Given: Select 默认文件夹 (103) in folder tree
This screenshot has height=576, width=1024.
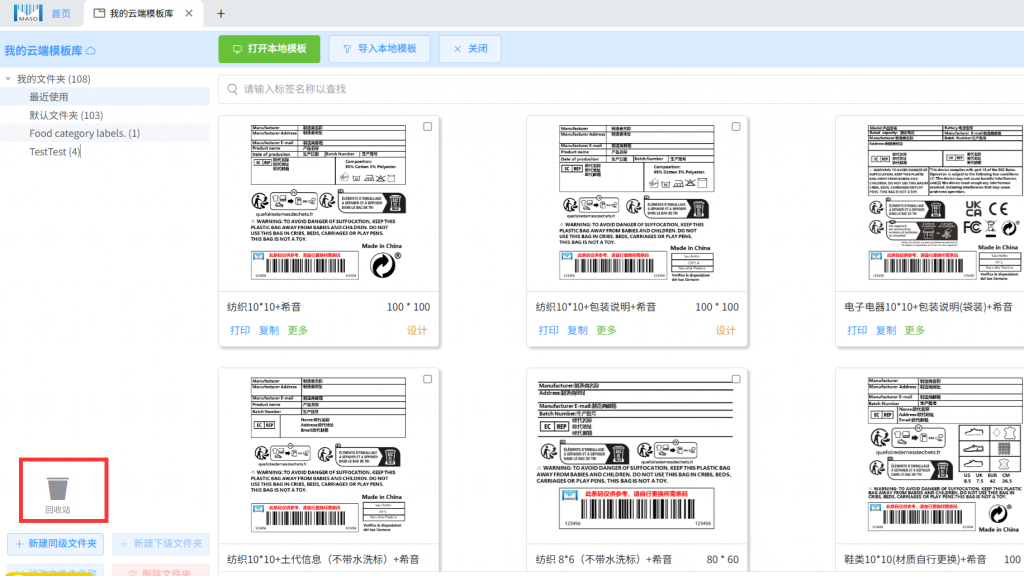Looking at the screenshot, I should [66, 115].
